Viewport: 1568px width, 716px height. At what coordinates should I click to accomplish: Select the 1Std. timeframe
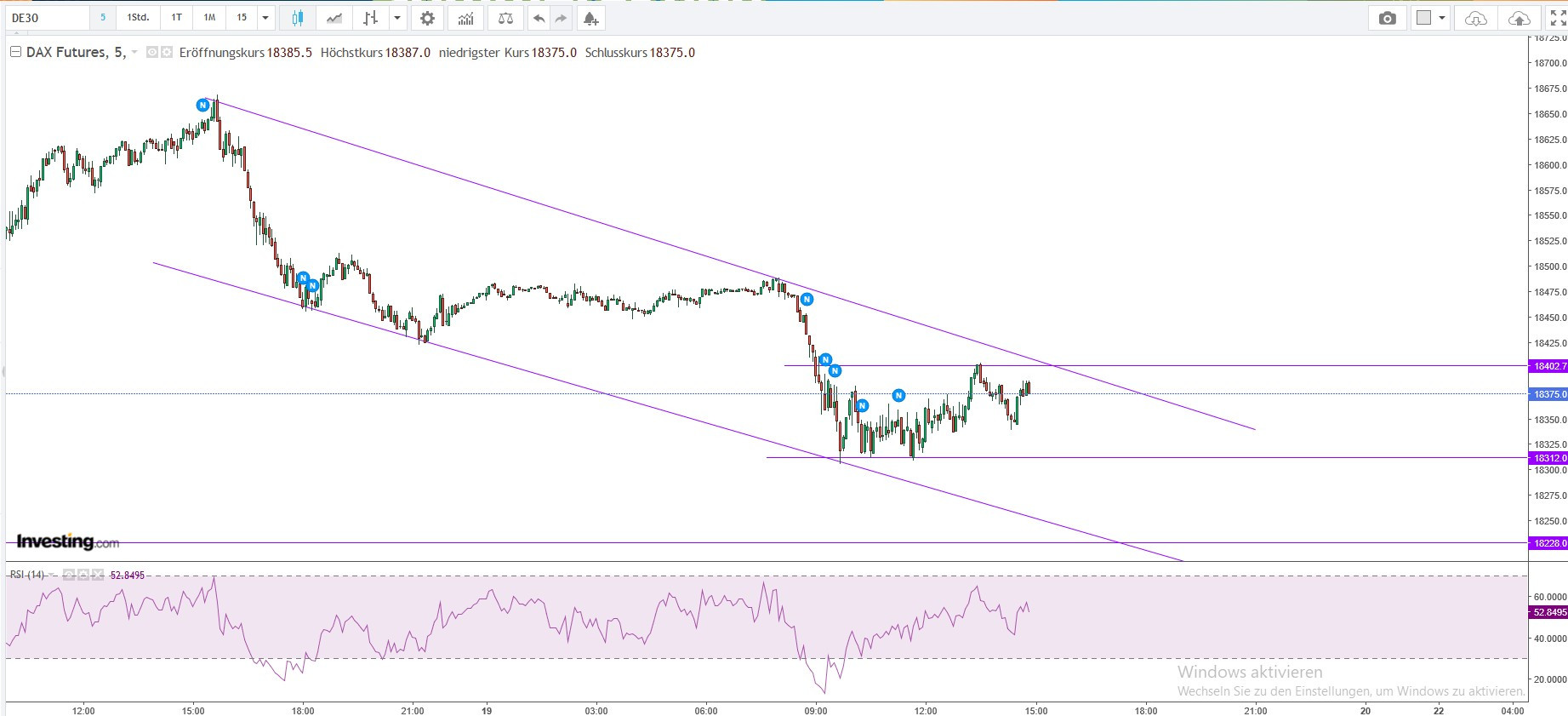pyautogui.click(x=138, y=18)
